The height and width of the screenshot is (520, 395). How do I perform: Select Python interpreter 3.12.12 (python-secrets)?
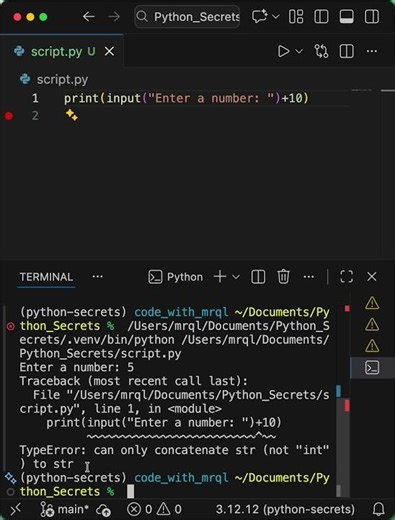[x=285, y=509]
